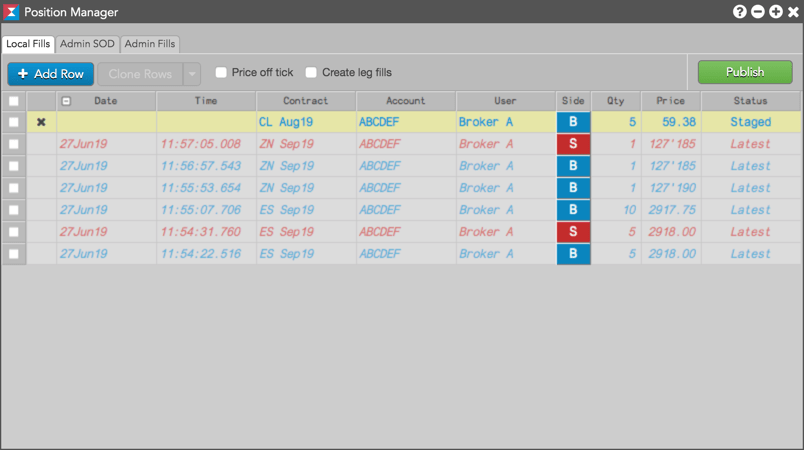Collapse the Date column group expander
Screen dimensions: 804x450
pyautogui.click(x=66, y=101)
